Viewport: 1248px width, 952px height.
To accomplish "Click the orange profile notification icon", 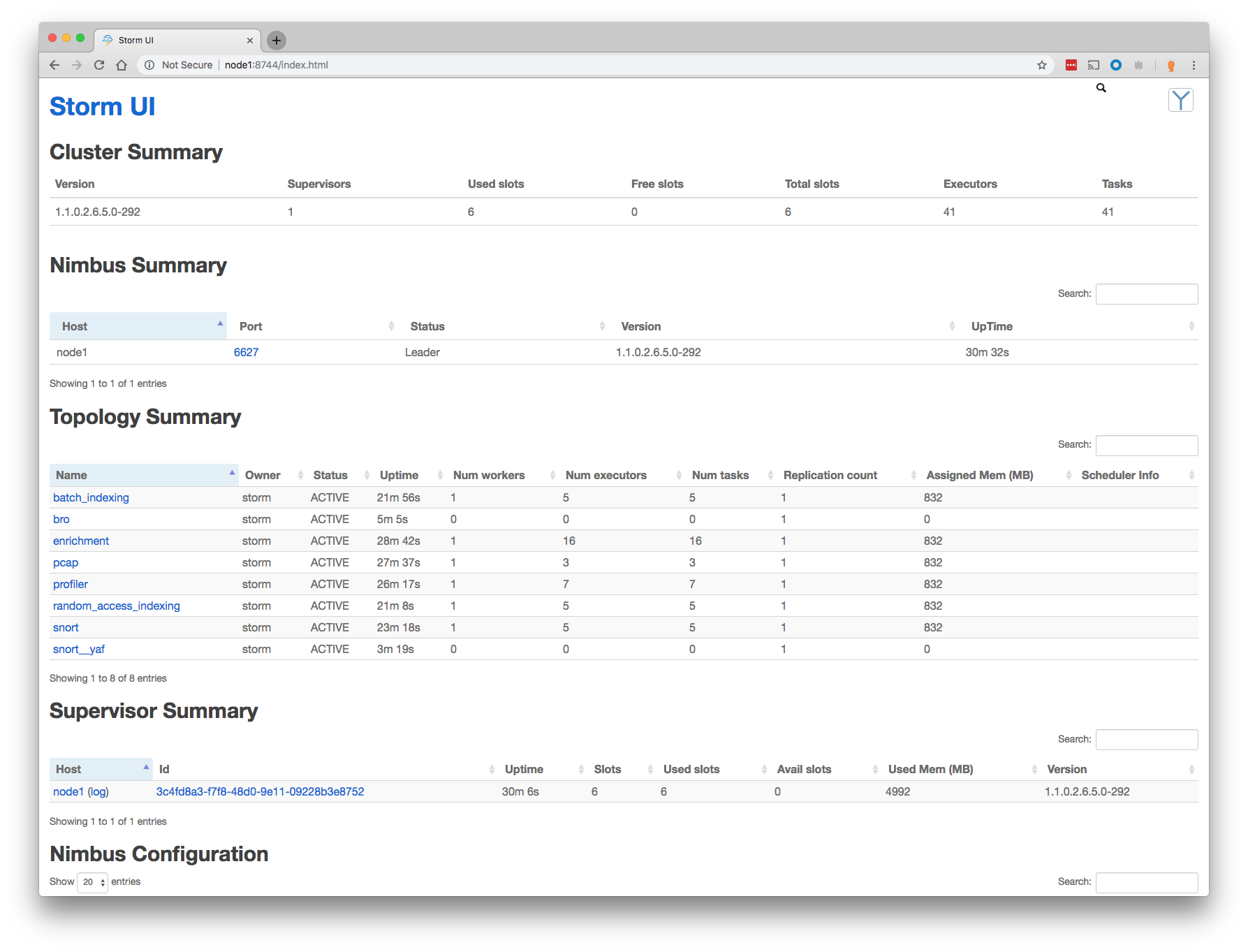I will pyautogui.click(x=1171, y=66).
